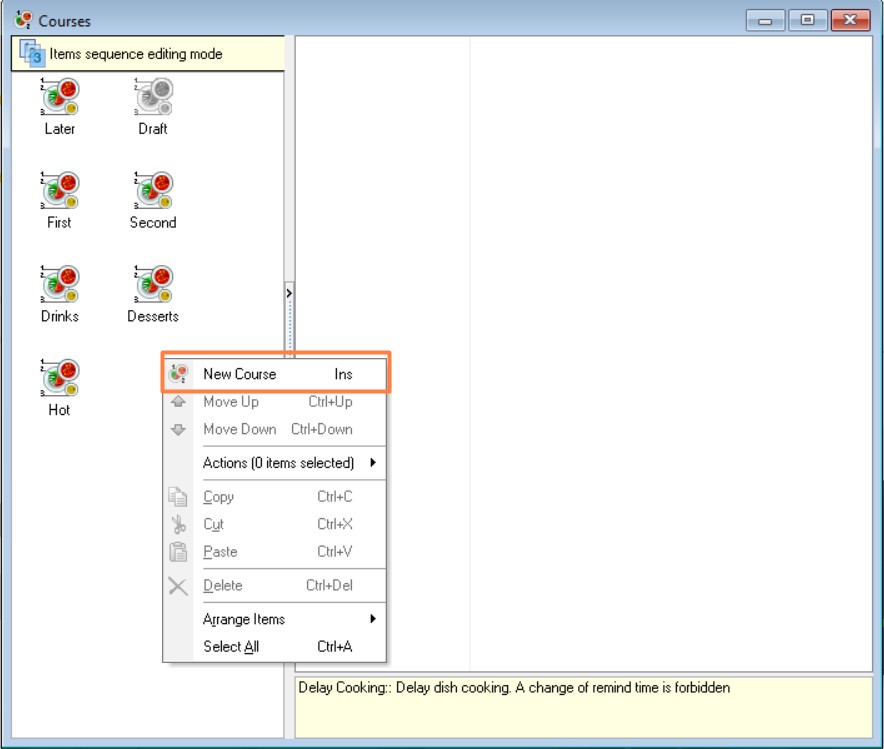Viewport: 884px width, 749px height.
Task: Click the Move Down arrow icon
Action: pyautogui.click(x=178, y=430)
